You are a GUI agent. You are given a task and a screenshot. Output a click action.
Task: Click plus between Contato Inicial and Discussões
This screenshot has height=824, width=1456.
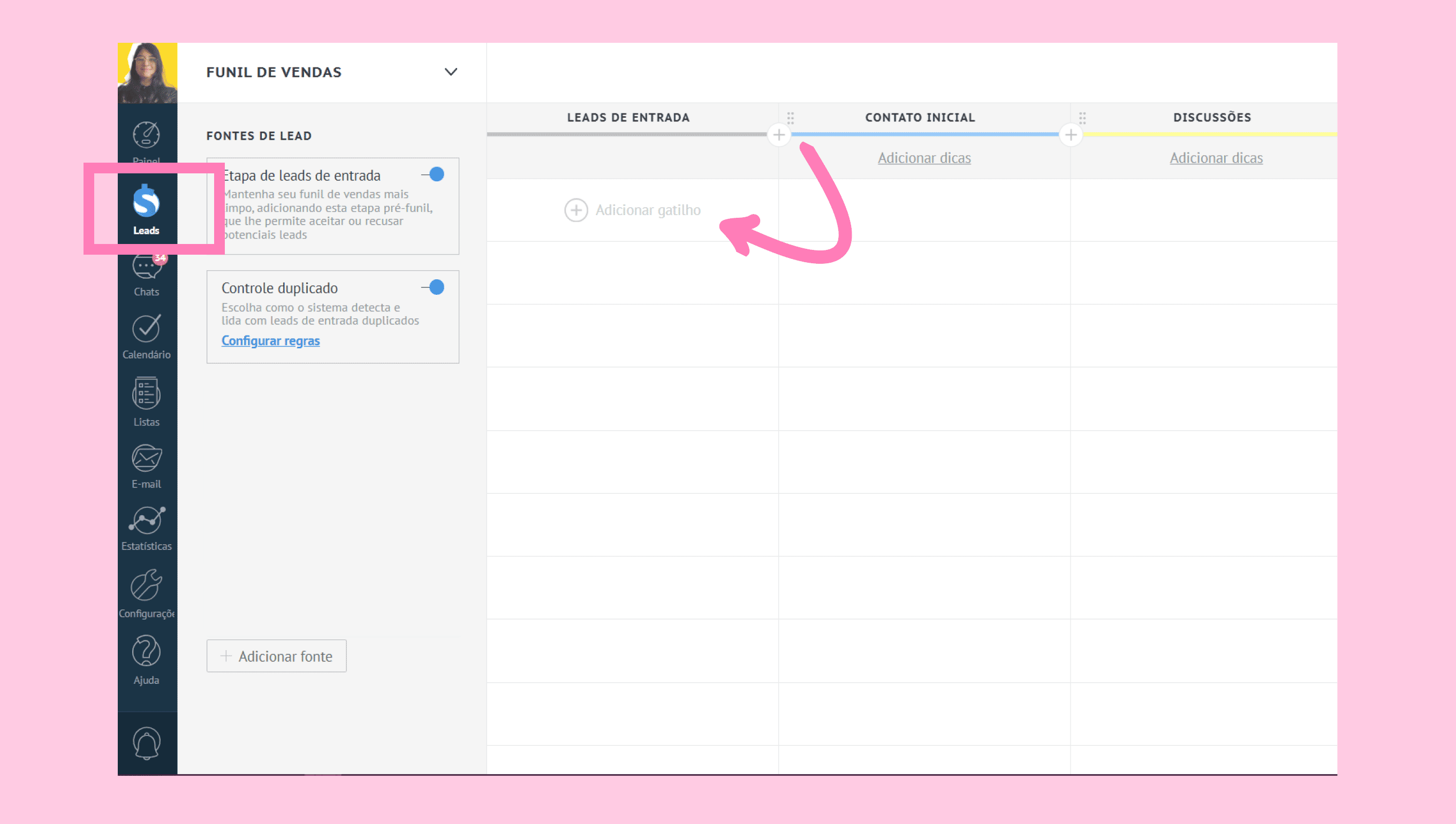coord(1071,135)
